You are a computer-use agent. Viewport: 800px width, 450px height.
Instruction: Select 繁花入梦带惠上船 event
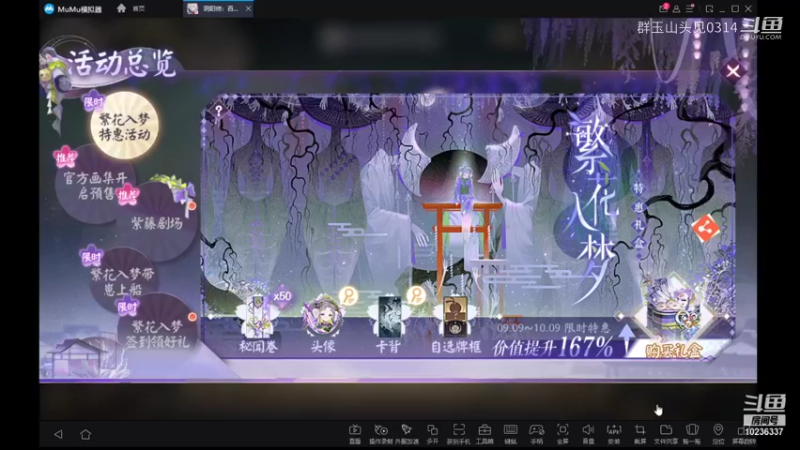click(x=122, y=282)
